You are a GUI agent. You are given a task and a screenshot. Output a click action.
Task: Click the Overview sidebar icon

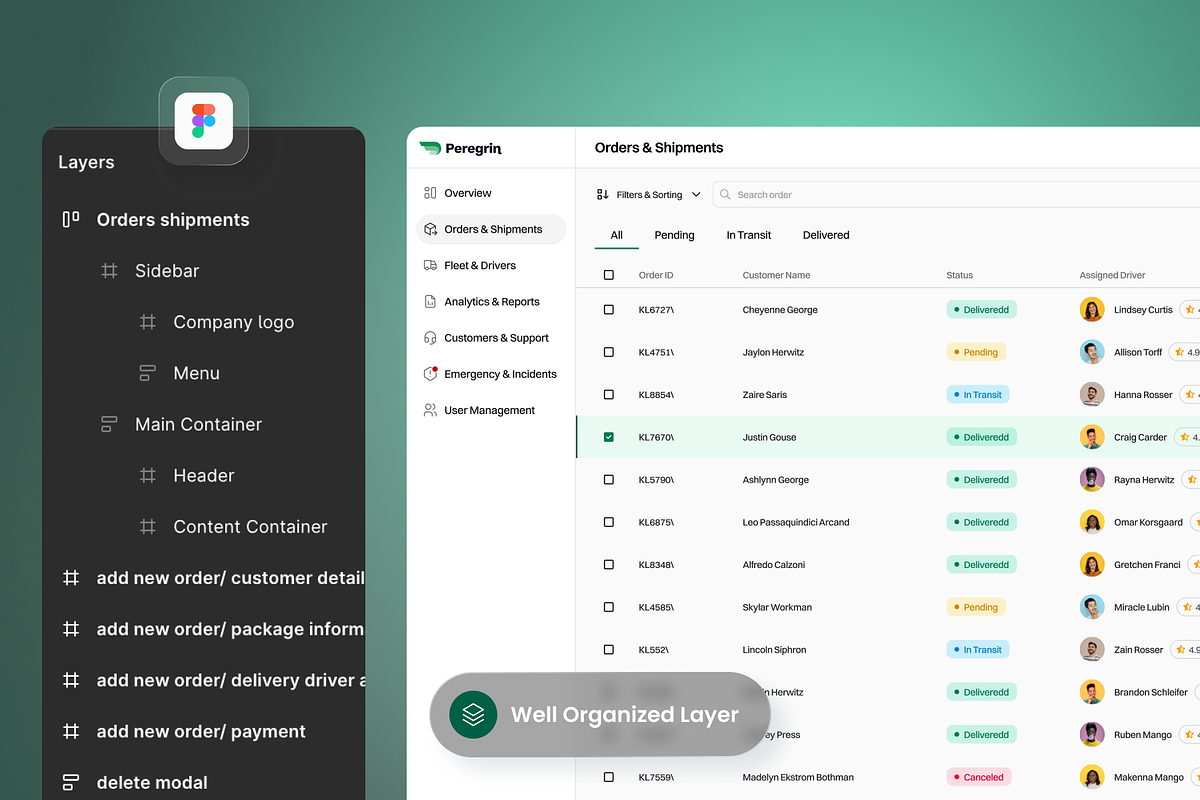430,193
